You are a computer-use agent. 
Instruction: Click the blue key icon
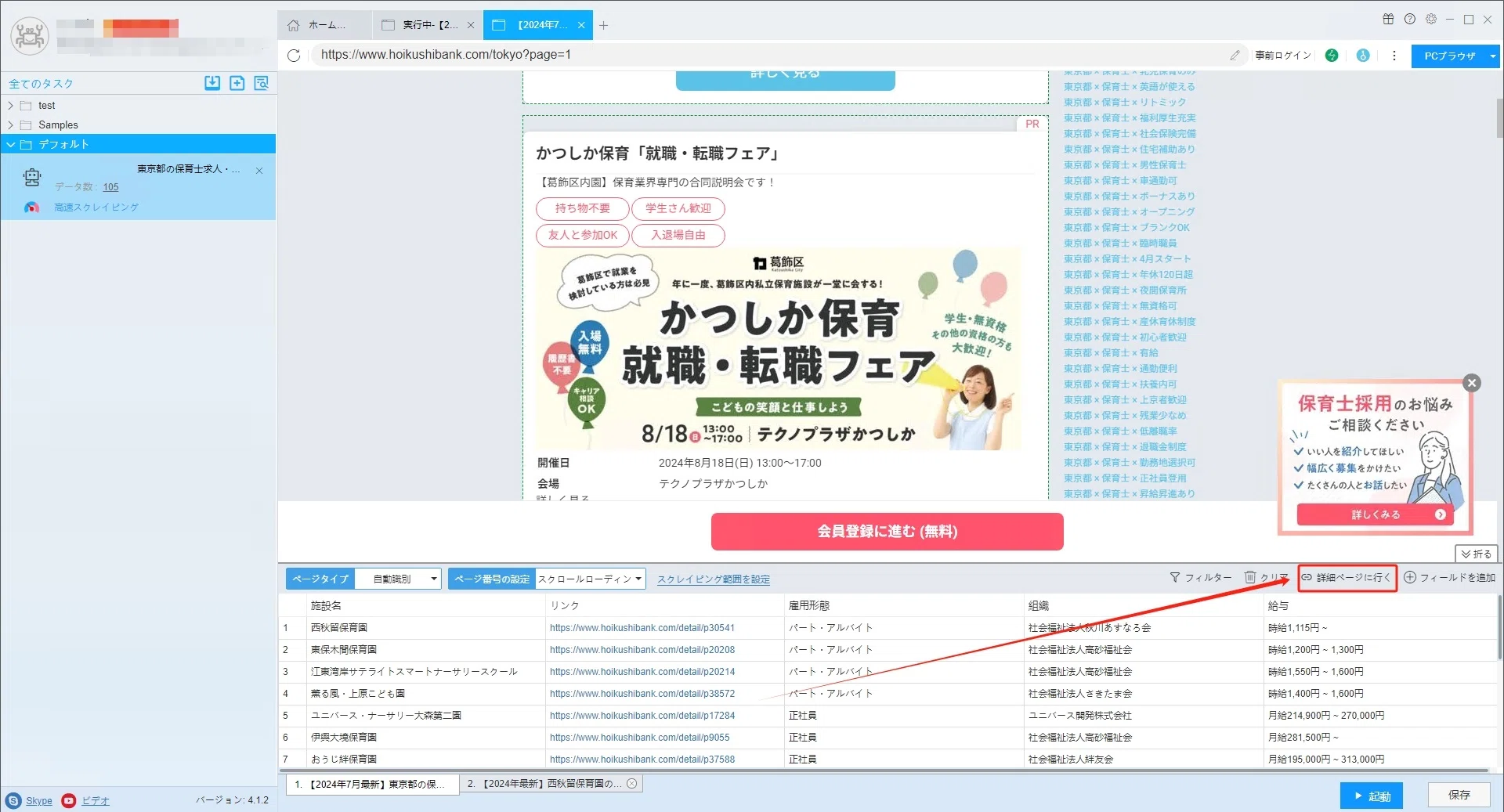point(1363,55)
